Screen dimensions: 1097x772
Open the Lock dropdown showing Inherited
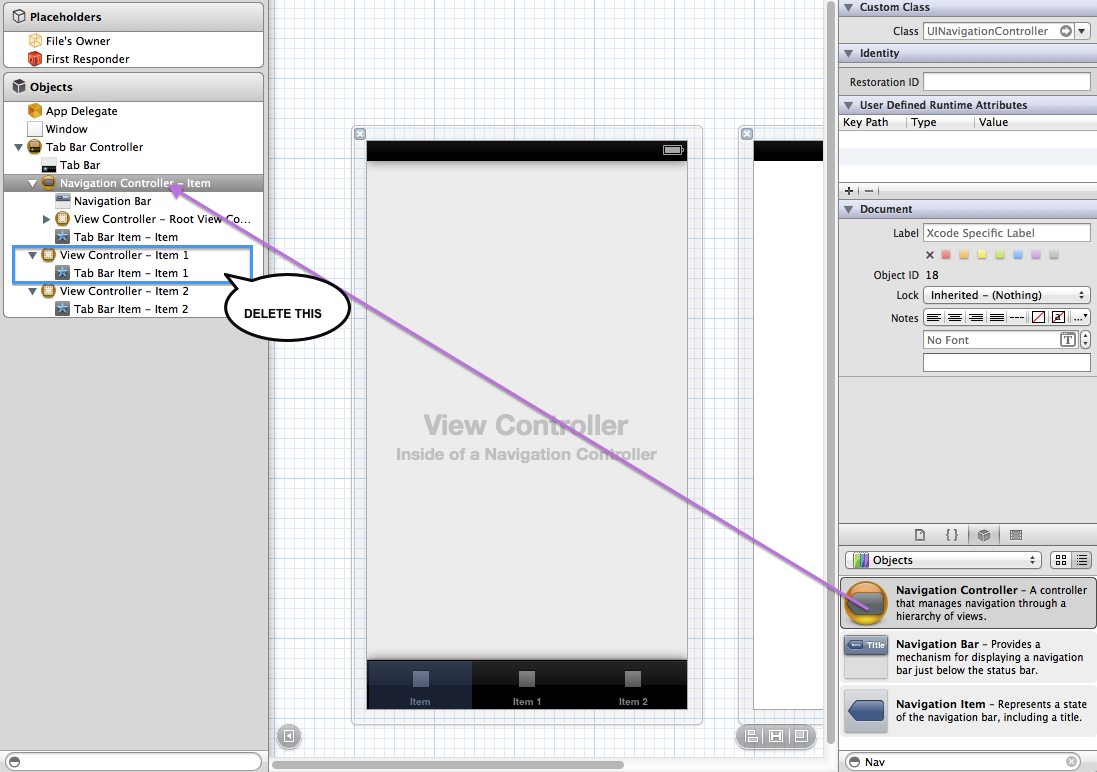tap(1006, 294)
